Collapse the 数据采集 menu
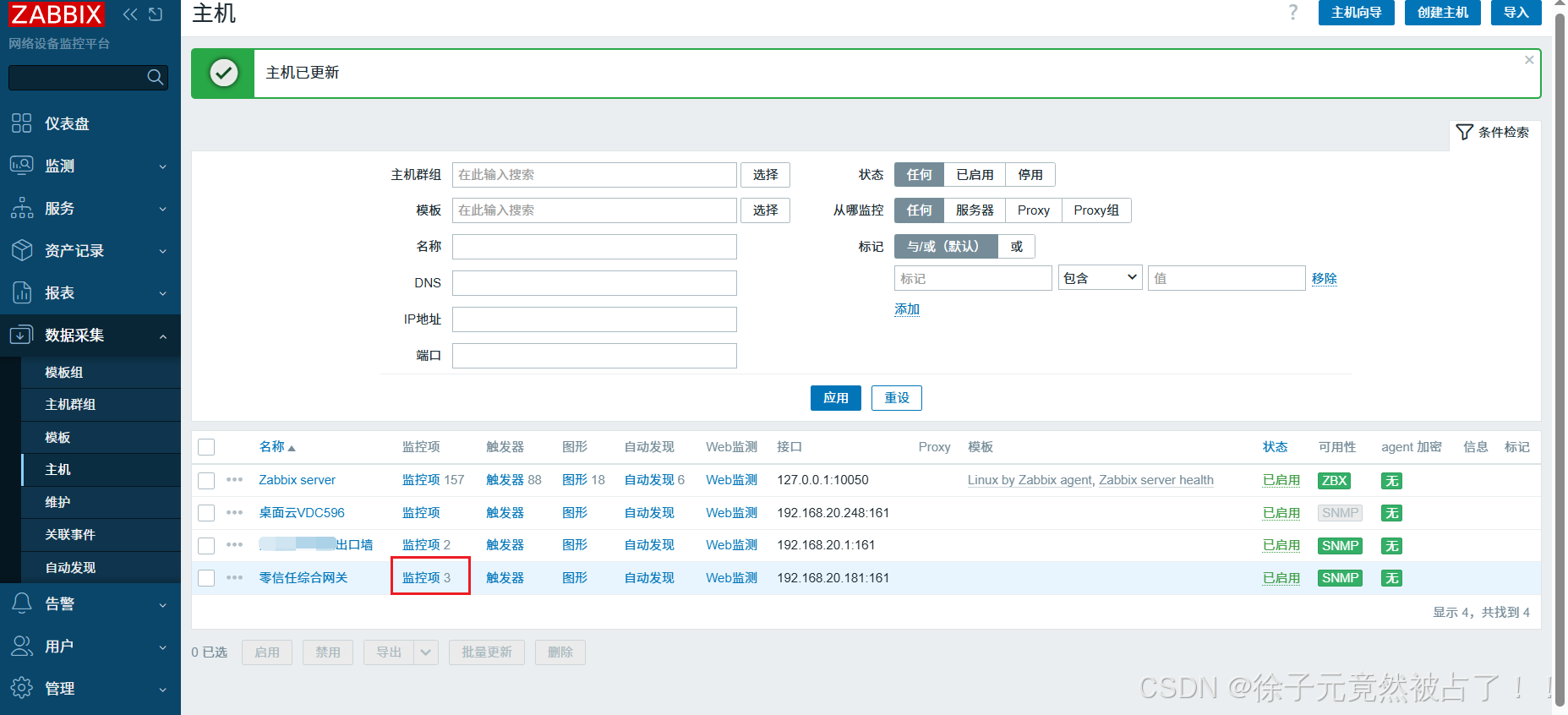 (163, 336)
